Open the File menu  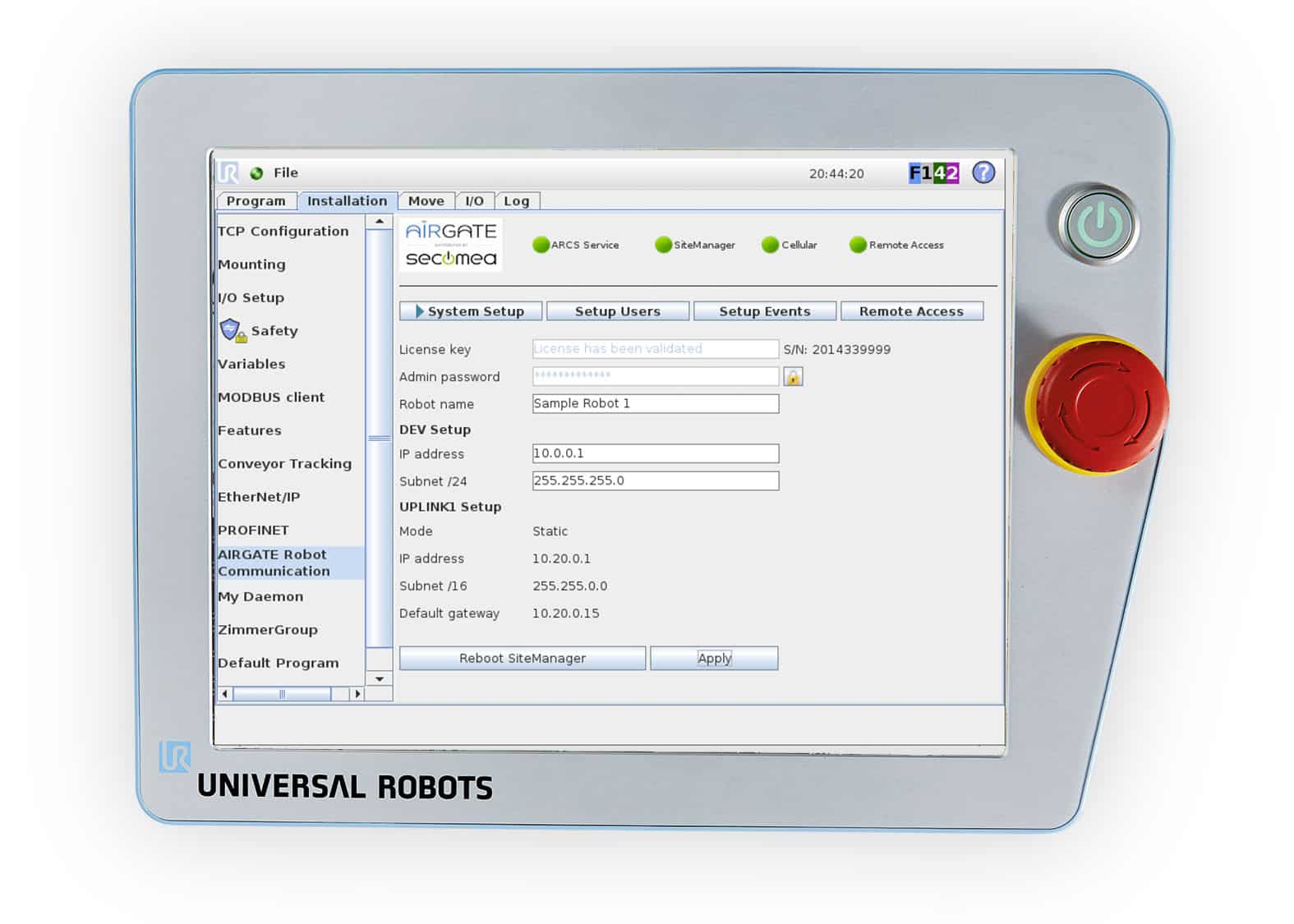286,172
